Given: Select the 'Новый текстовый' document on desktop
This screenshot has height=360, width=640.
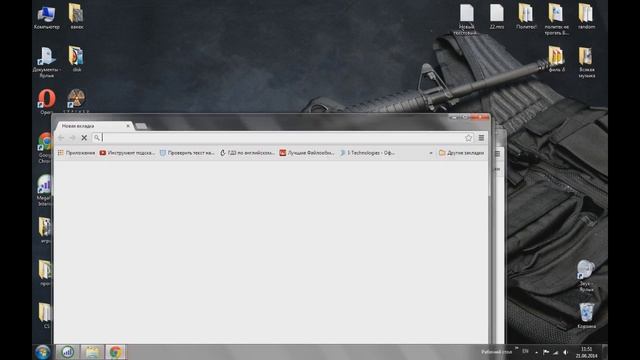Looking at the screenshot, I should click(466, 19).
